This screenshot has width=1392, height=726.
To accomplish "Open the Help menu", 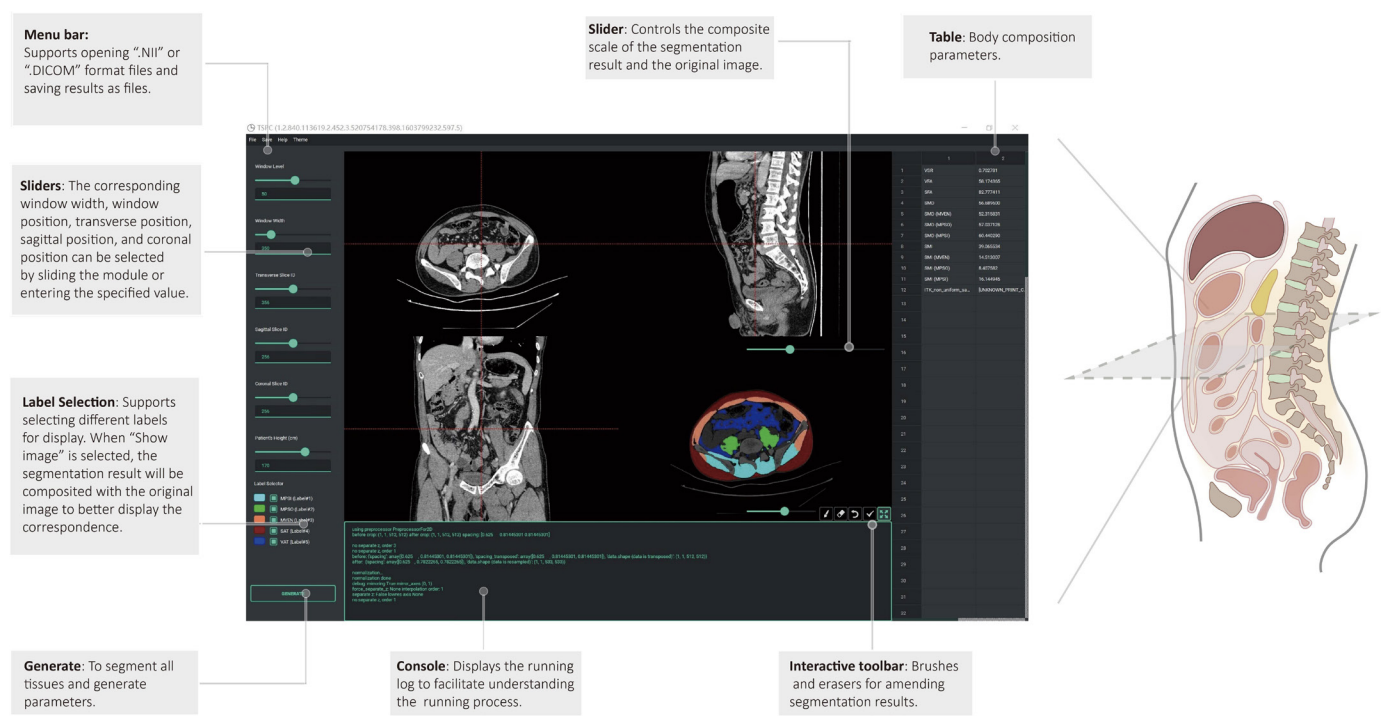I will [283, 140].
